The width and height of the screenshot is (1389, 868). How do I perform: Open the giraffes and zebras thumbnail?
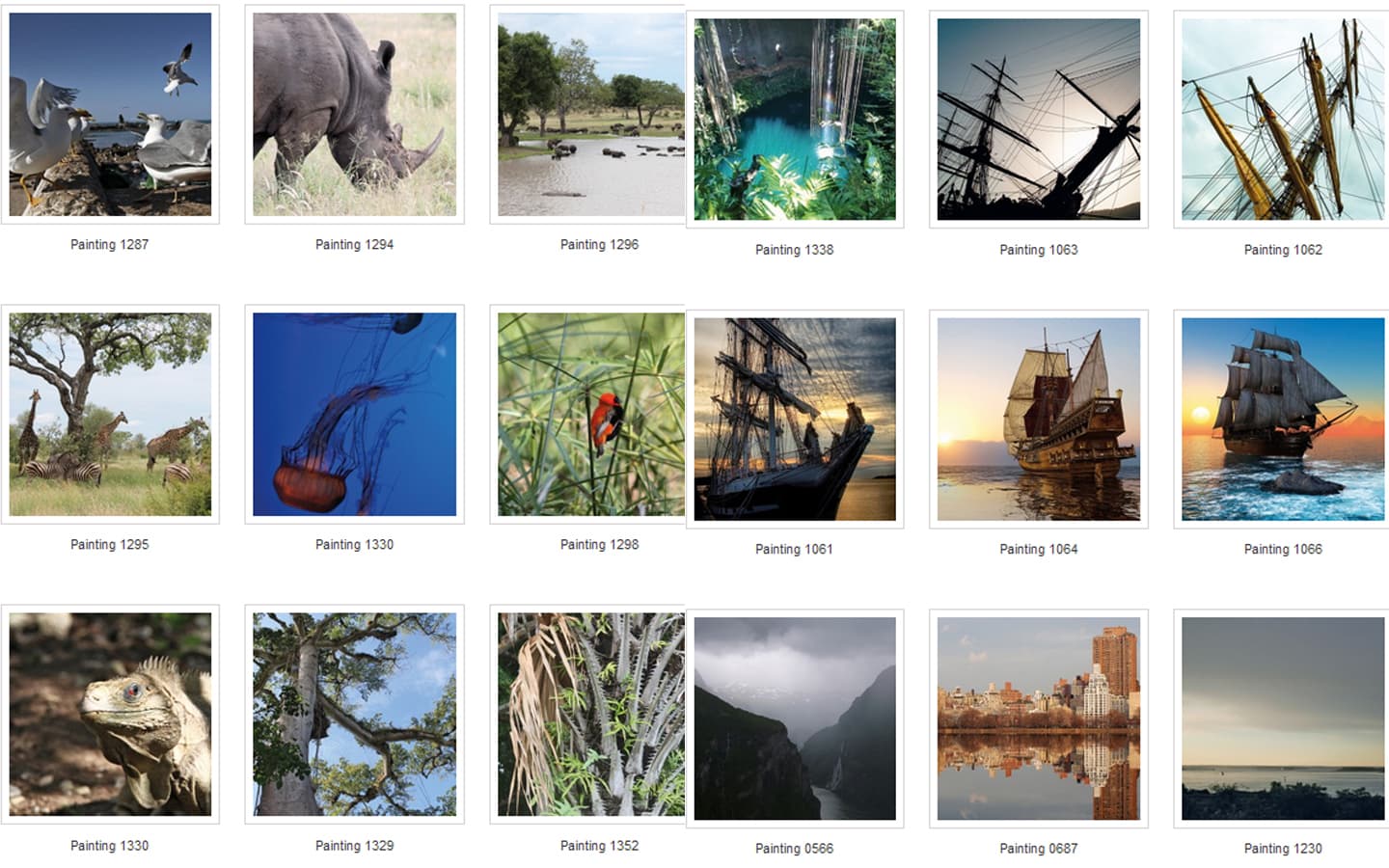pos(110,414)
